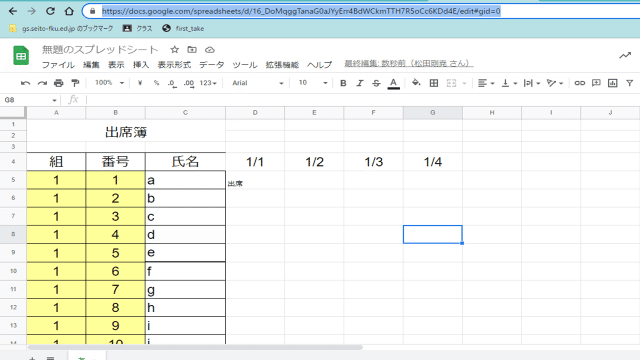Toggle italic formatting
Image resolution: width=640 pixels, height=360 pixels.
[360, 83]
